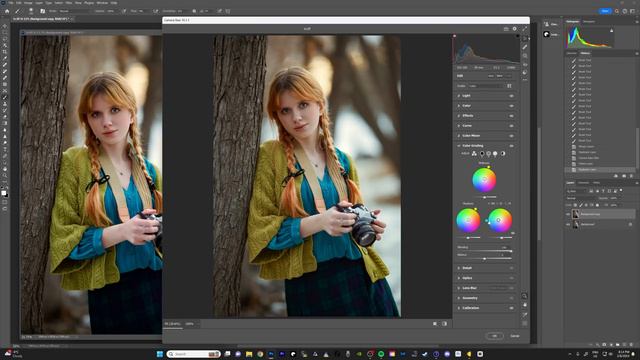Select the Global color grading view icon

click(x=503, y=153)
